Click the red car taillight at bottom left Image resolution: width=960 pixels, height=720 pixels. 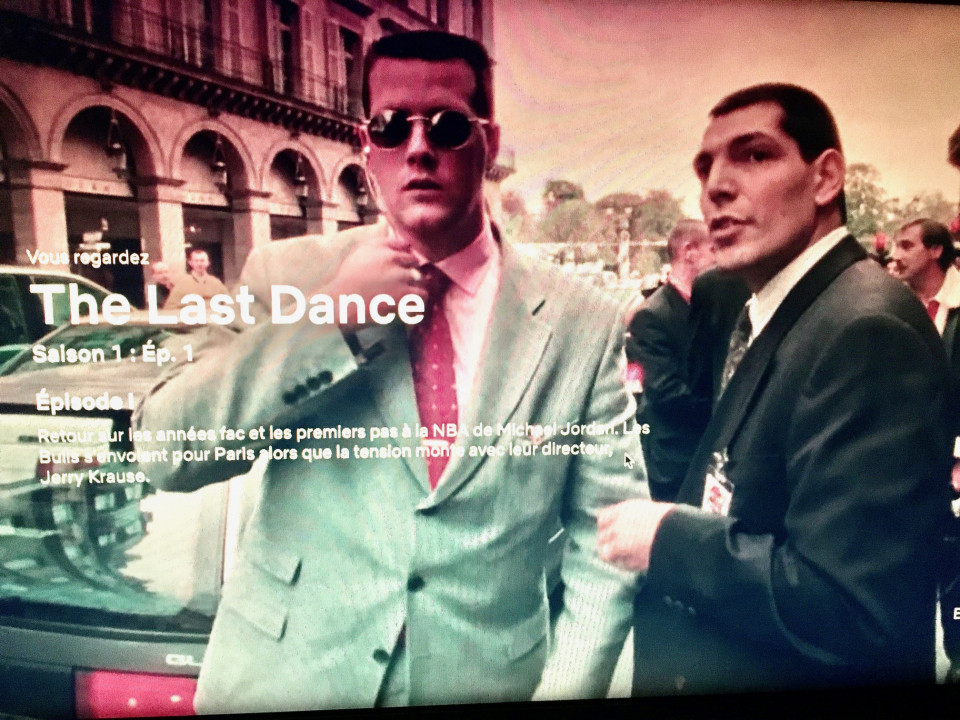click(135, 693)
